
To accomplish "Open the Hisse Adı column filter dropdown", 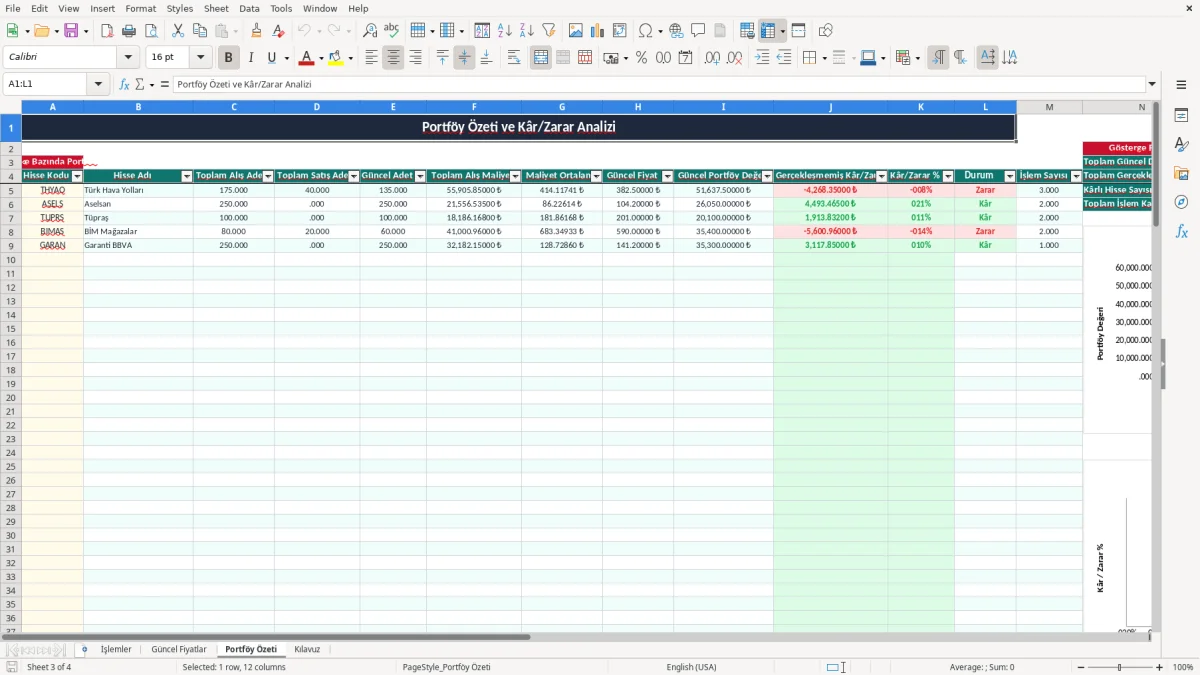I will [x=186, y=176].
